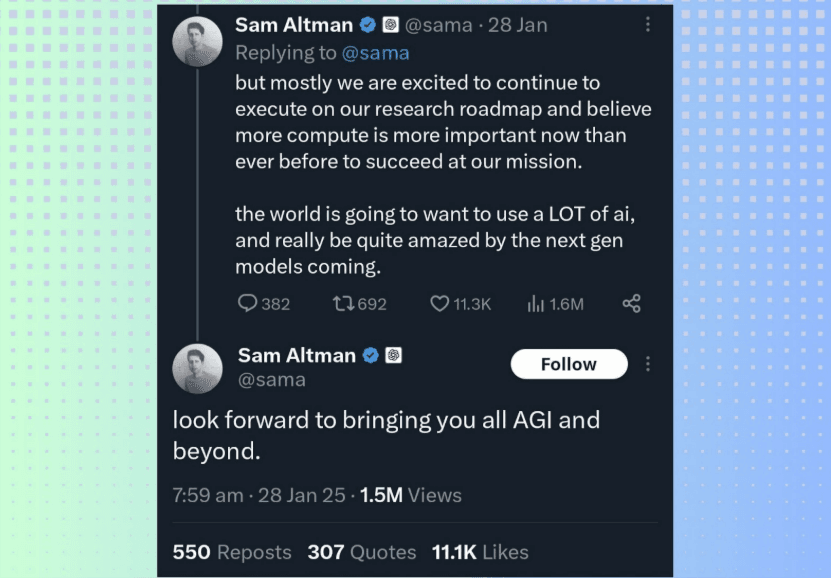This screenshot has height=578, width=831.
Task: Click the Sam Altman name in top tweet
Action: tap(294, 25)
